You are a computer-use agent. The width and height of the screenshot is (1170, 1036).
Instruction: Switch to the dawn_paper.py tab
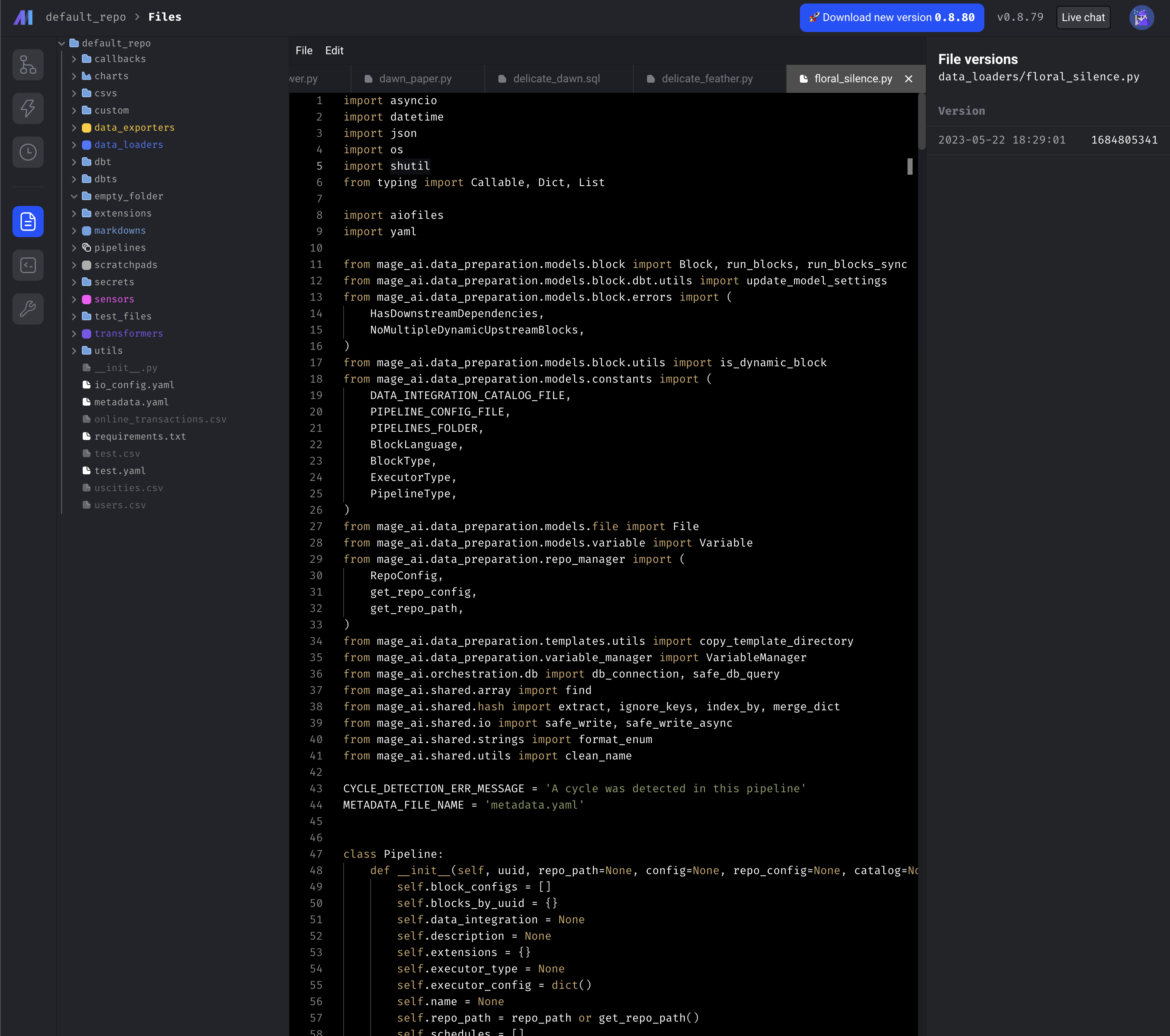(x=417, y=79)
